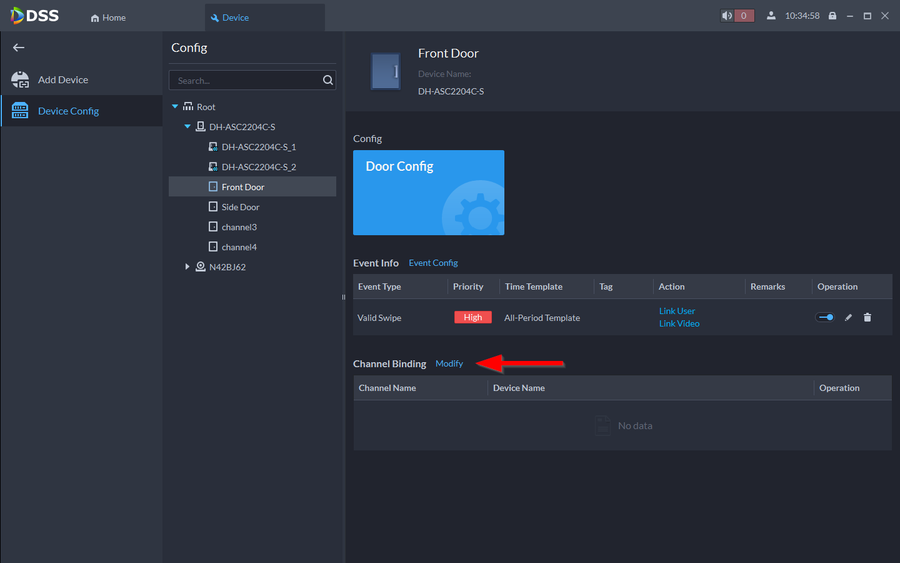This screenshot has height=563, width=900.
Task: Click the speaker alarm sound icon
Action: (x=727, y=15)
